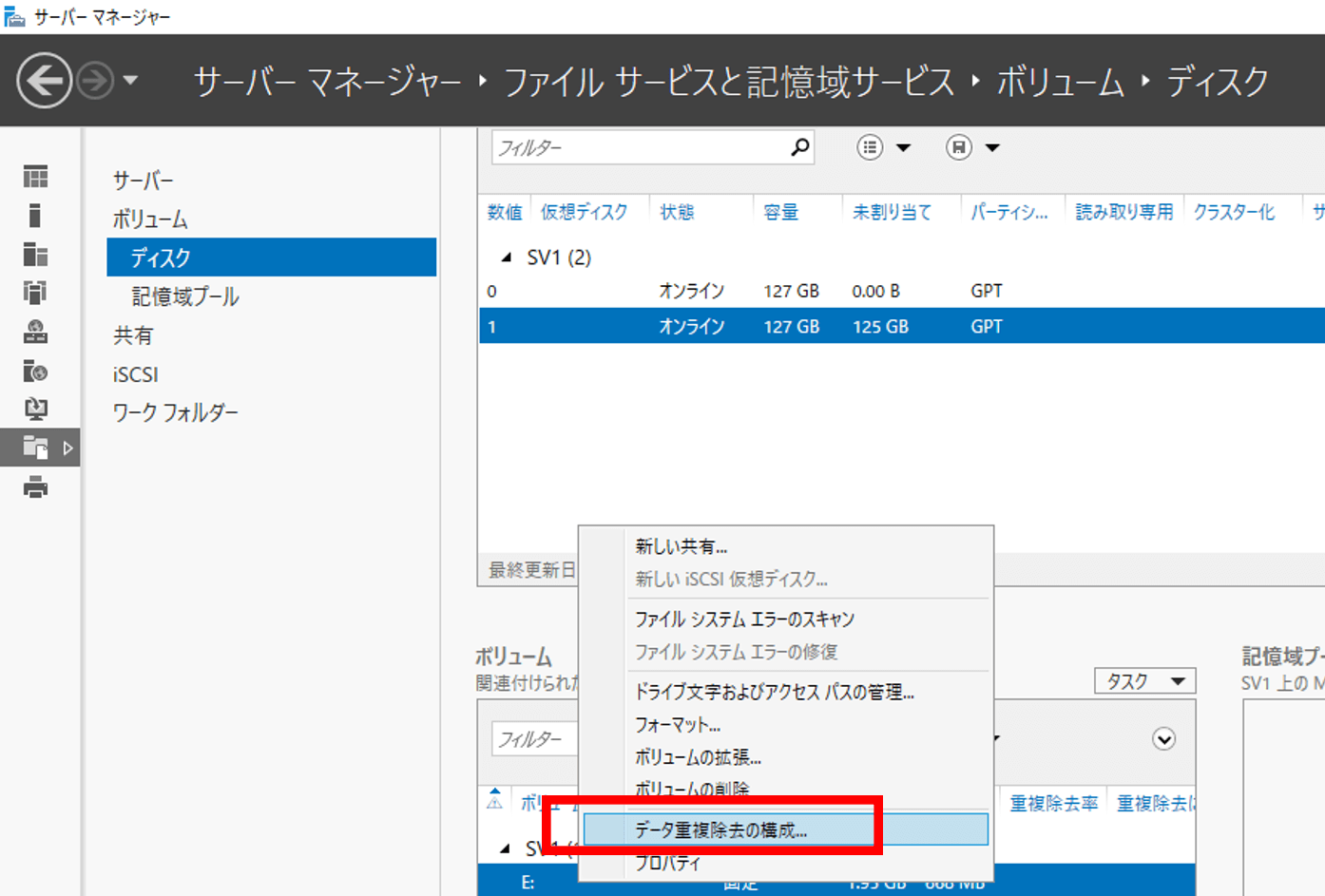Viewport: 1325px width, 896px height.
Task: Select iSCSI in the navigation pane
Action: pos(136,374)
